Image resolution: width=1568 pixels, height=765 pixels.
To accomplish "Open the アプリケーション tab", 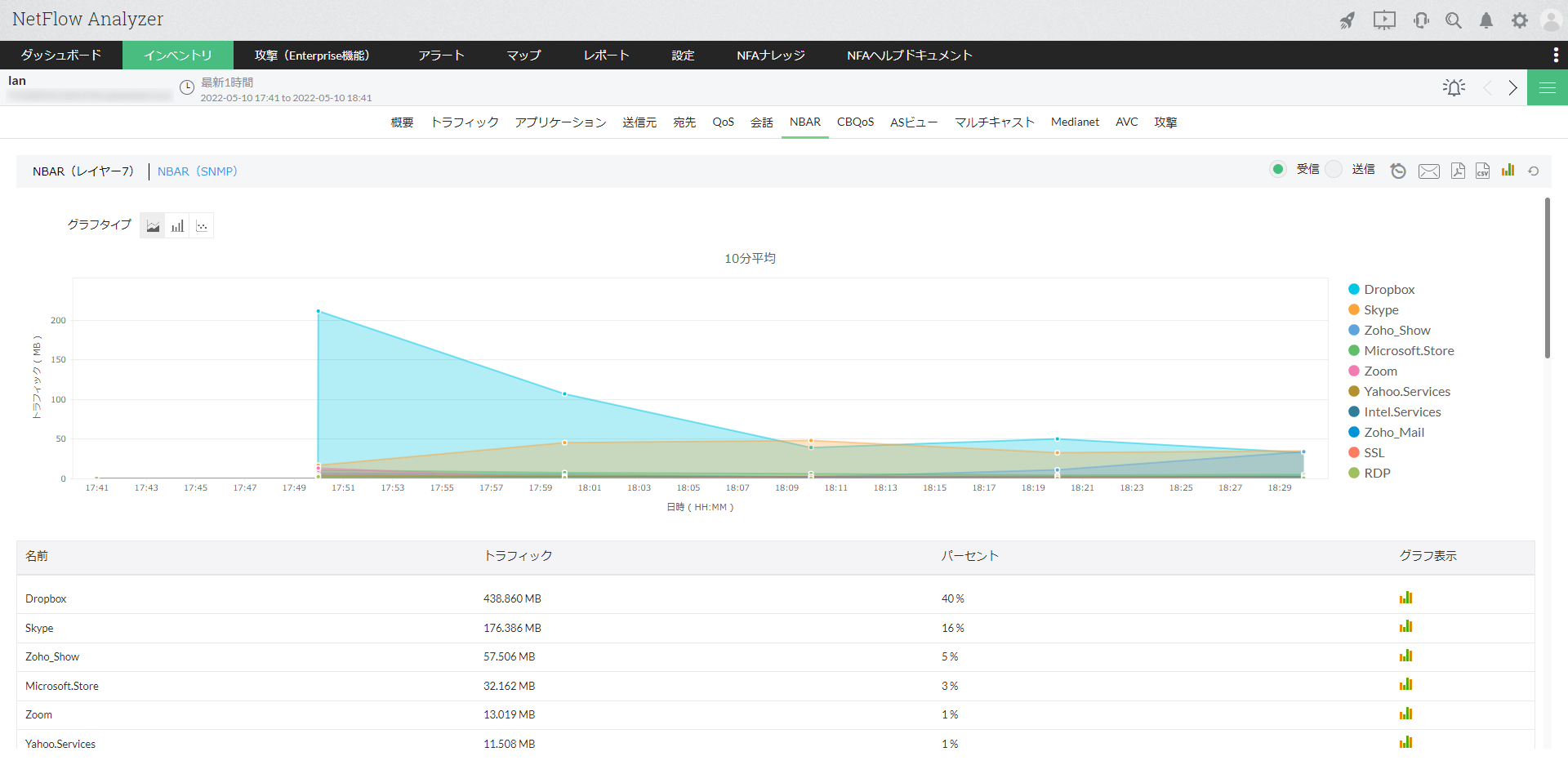I will pos(560,122).
